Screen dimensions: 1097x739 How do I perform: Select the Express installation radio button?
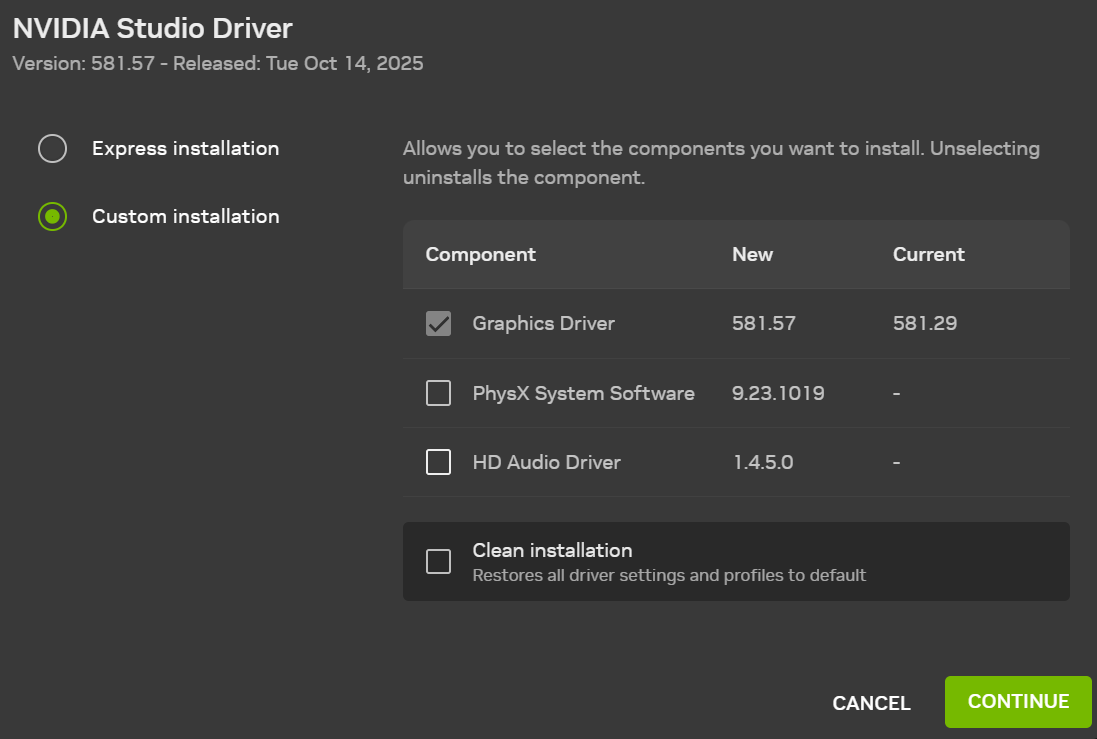click(52, 149)
